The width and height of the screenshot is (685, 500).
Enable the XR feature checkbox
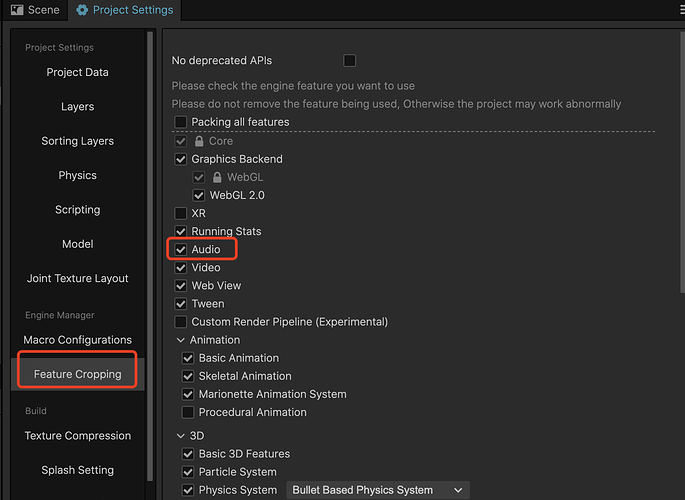pos(181,213)
